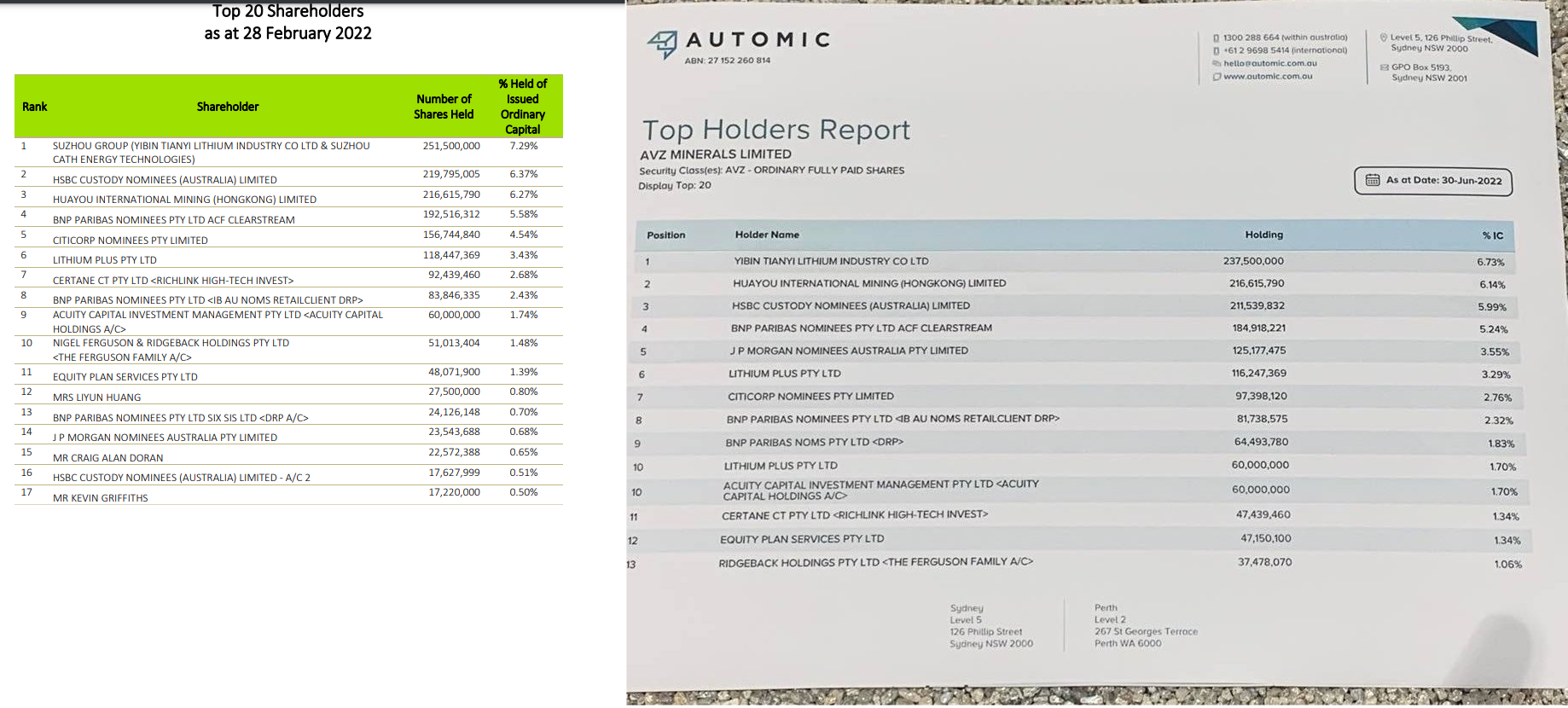This screenshot has width=1568, height=708.
Task: Select NIGEL FERGUSON & RIDGEBACK HOLDINGS row name
Action: 171,350
